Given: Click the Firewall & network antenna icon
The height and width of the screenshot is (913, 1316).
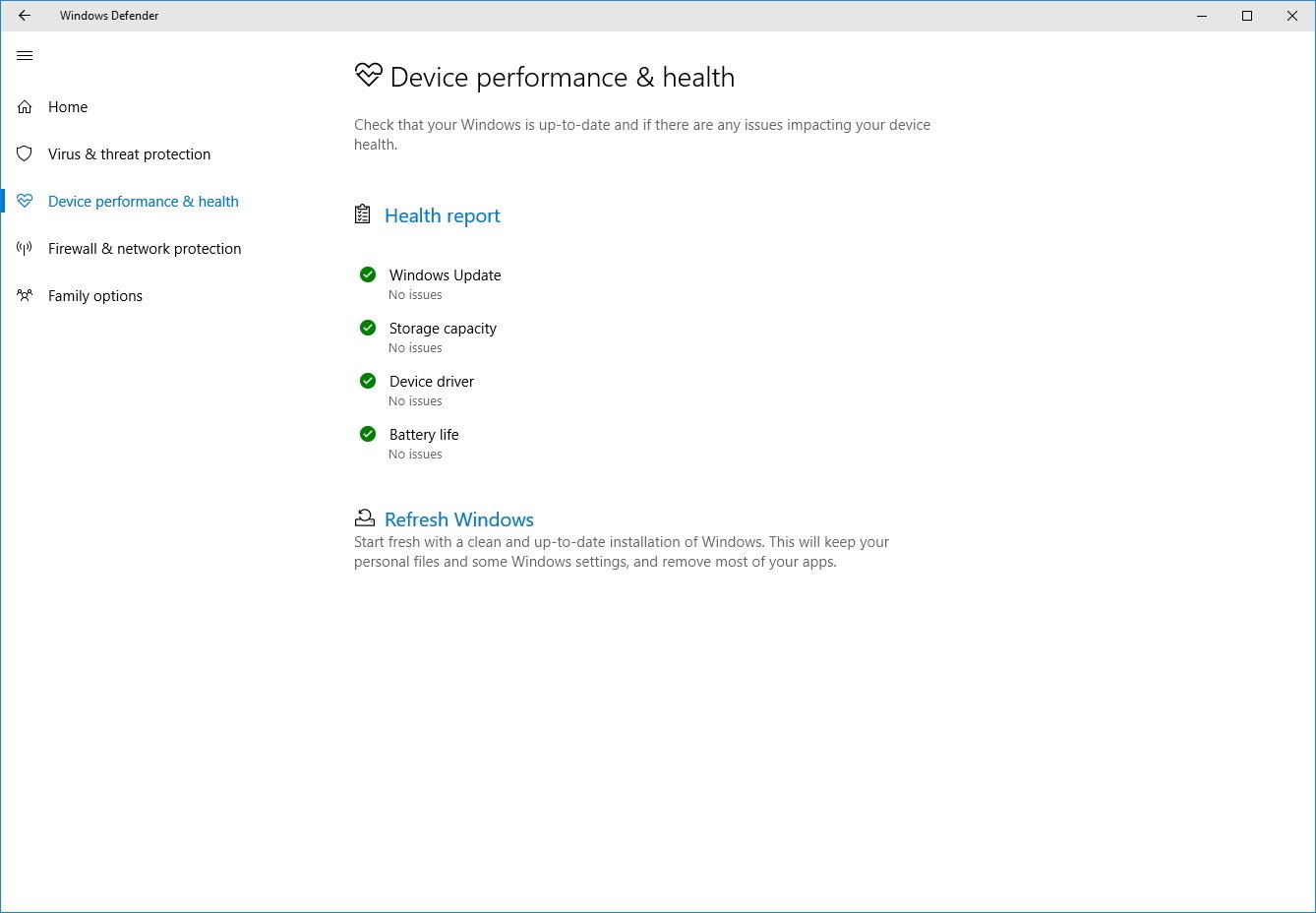Looking at the screenshot, I should coord(25,248).
